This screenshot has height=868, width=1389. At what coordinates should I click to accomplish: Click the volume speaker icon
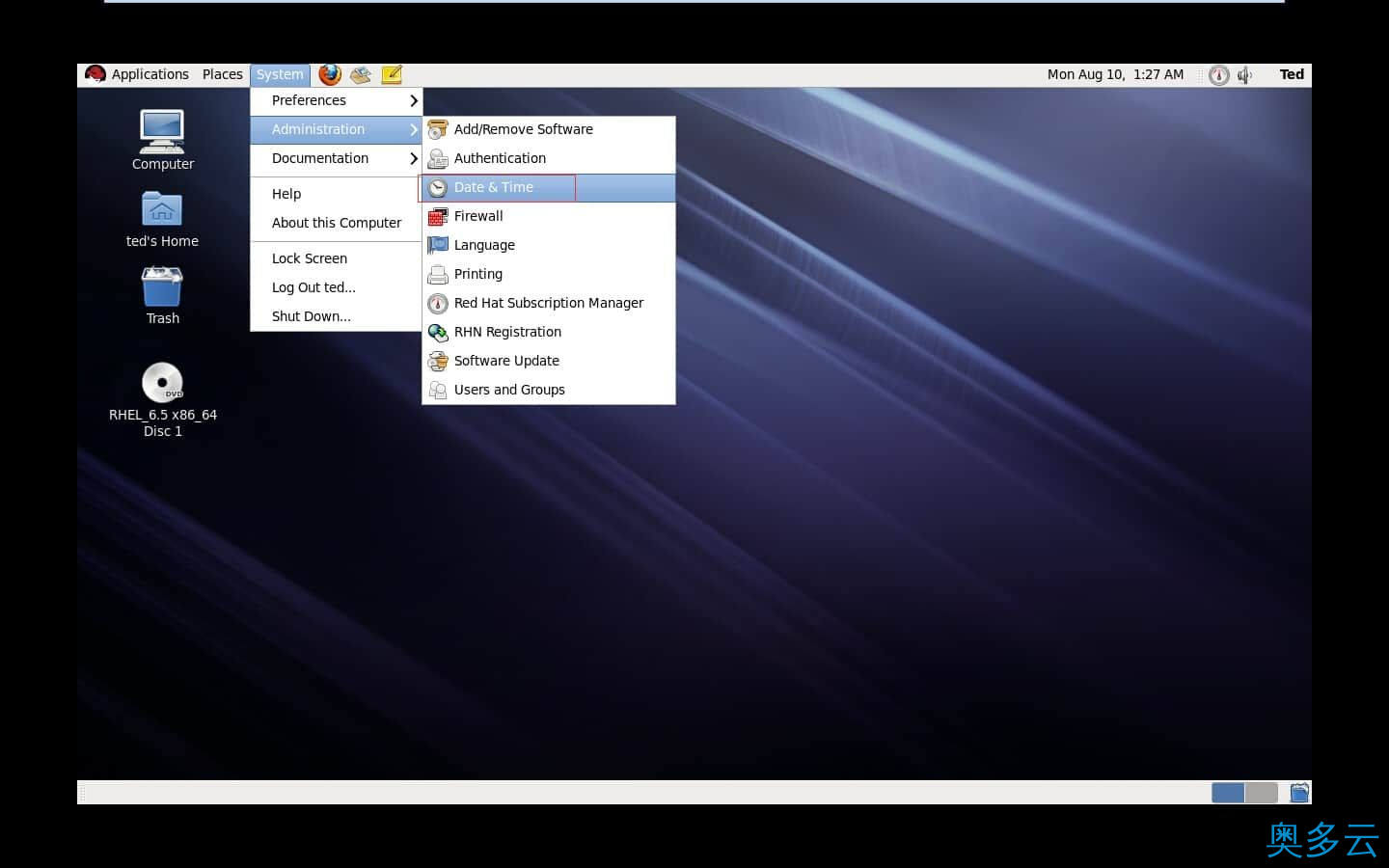pyautogui.click(x=1245, y=75)
